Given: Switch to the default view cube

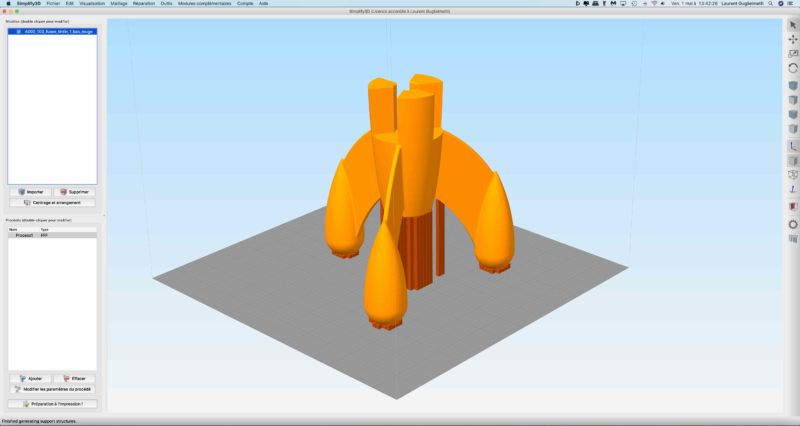Looking at the screenshot, I should point(793,87).
